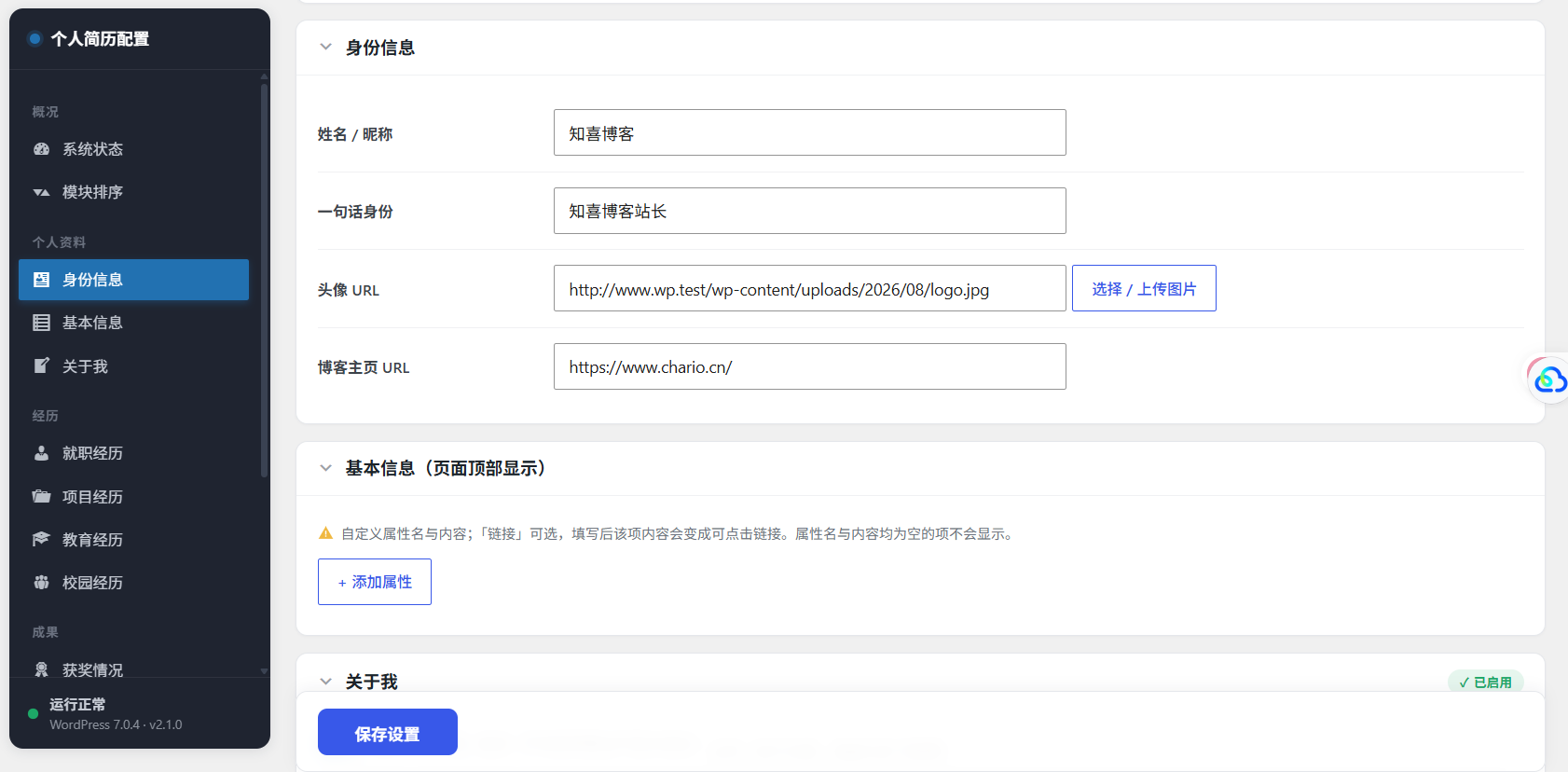Click the 基本信息 list icon
The image size is (1568, 772).
[x=41, y=323]
